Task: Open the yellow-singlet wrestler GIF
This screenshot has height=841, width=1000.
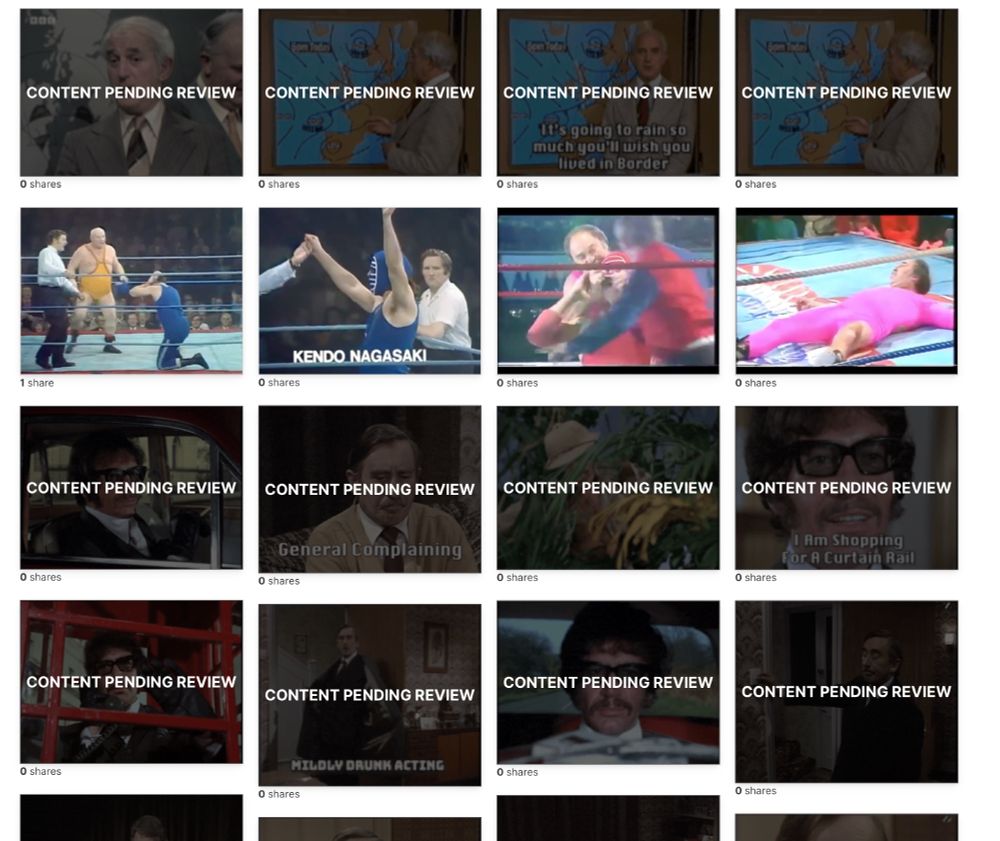Action: point(131,290)
